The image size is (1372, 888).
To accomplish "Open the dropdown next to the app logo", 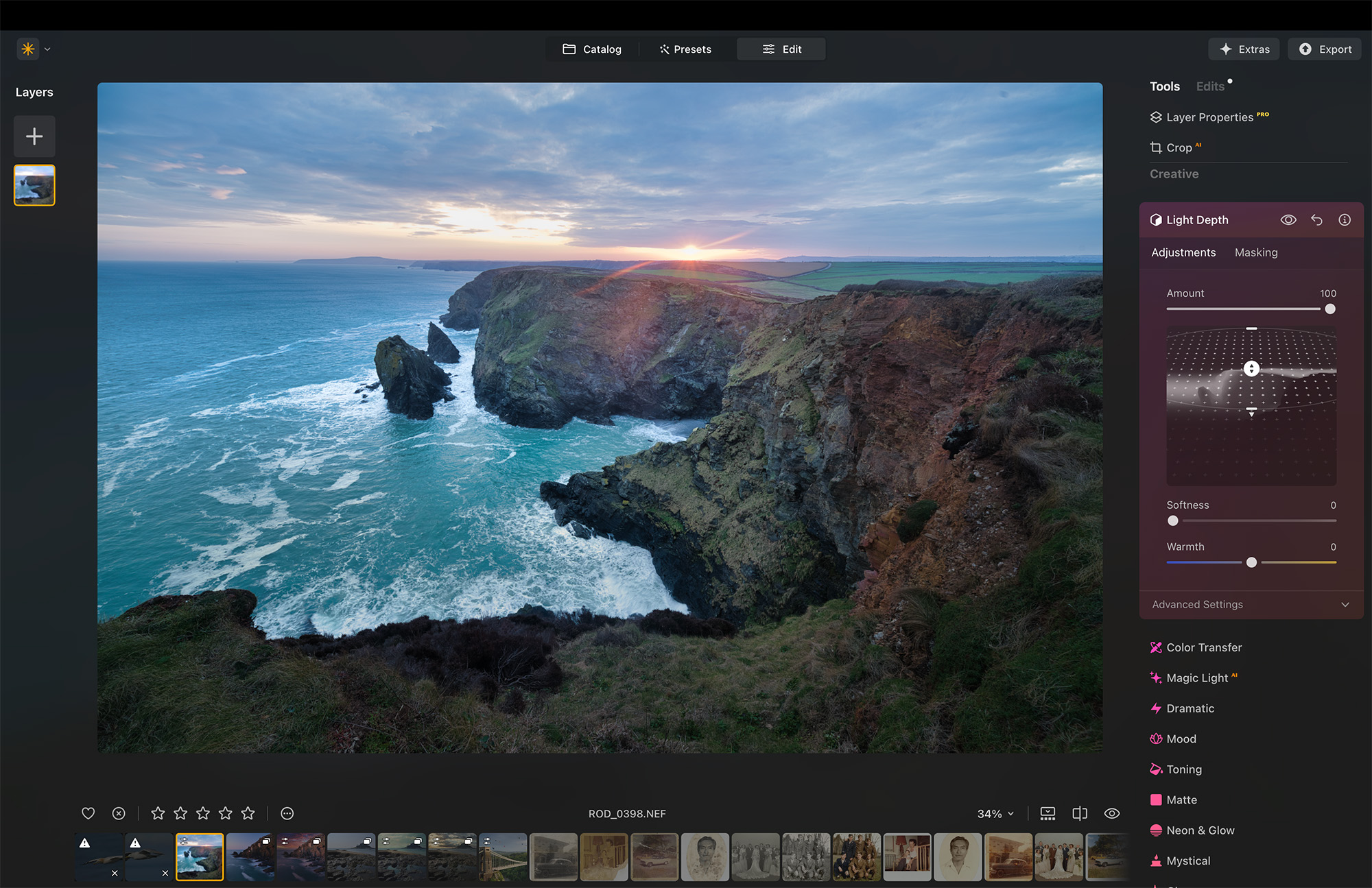I will point(47,49).
